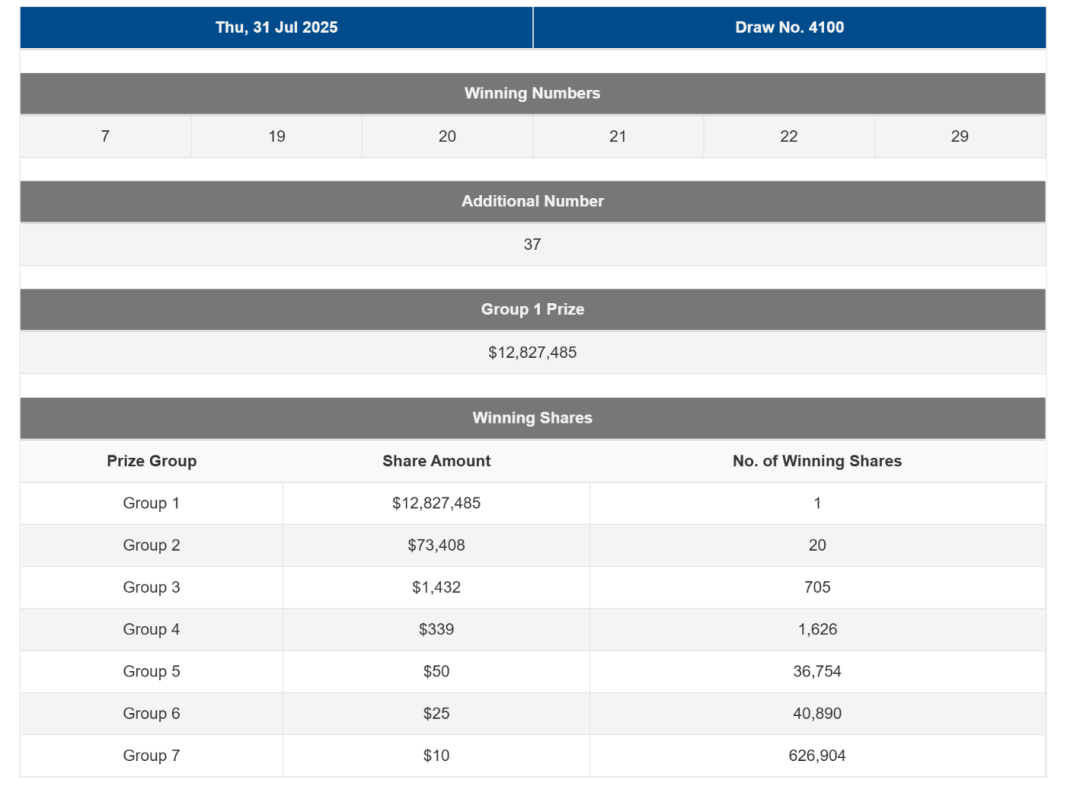Select winning number 19
Screen dimensions: 1080x809
276,136
